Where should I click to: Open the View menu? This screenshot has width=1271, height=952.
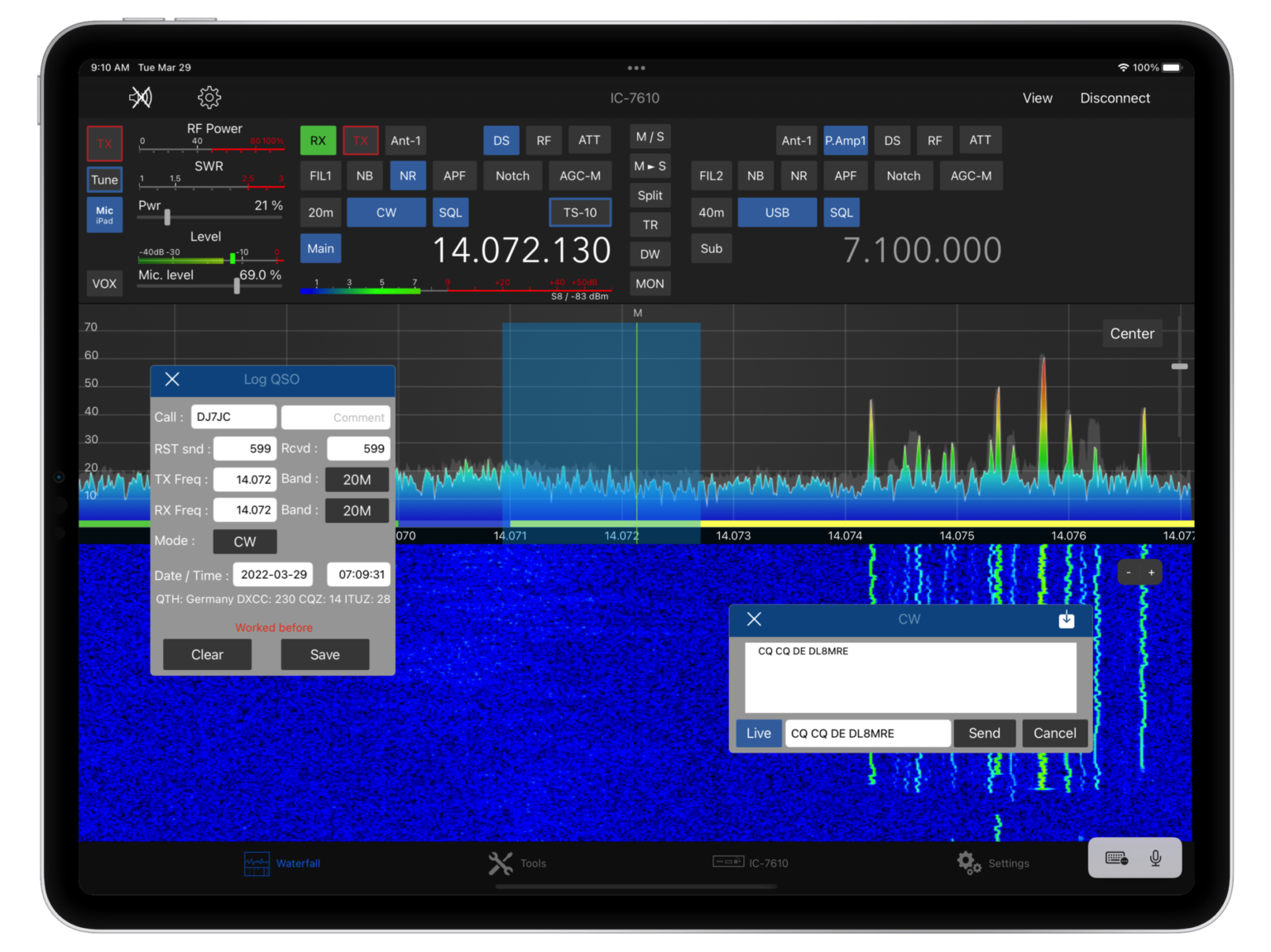tap(1037, 97)
